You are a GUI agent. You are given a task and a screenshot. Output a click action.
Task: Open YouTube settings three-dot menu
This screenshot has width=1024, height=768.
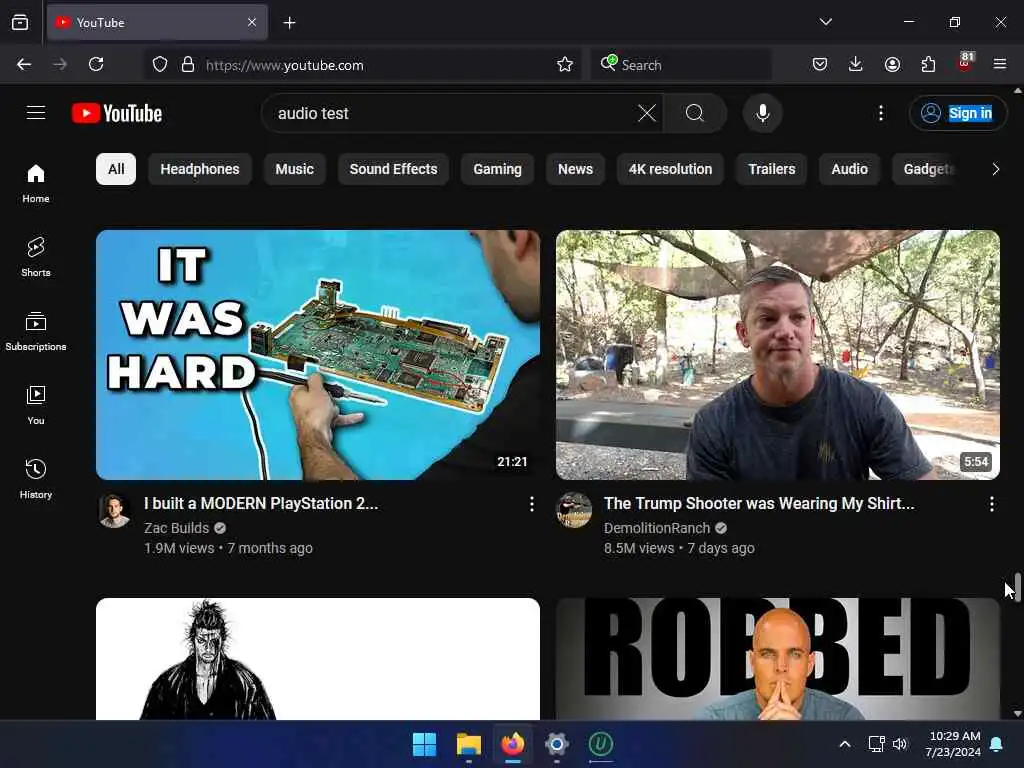pyautogui.click(x=881, y=113)
